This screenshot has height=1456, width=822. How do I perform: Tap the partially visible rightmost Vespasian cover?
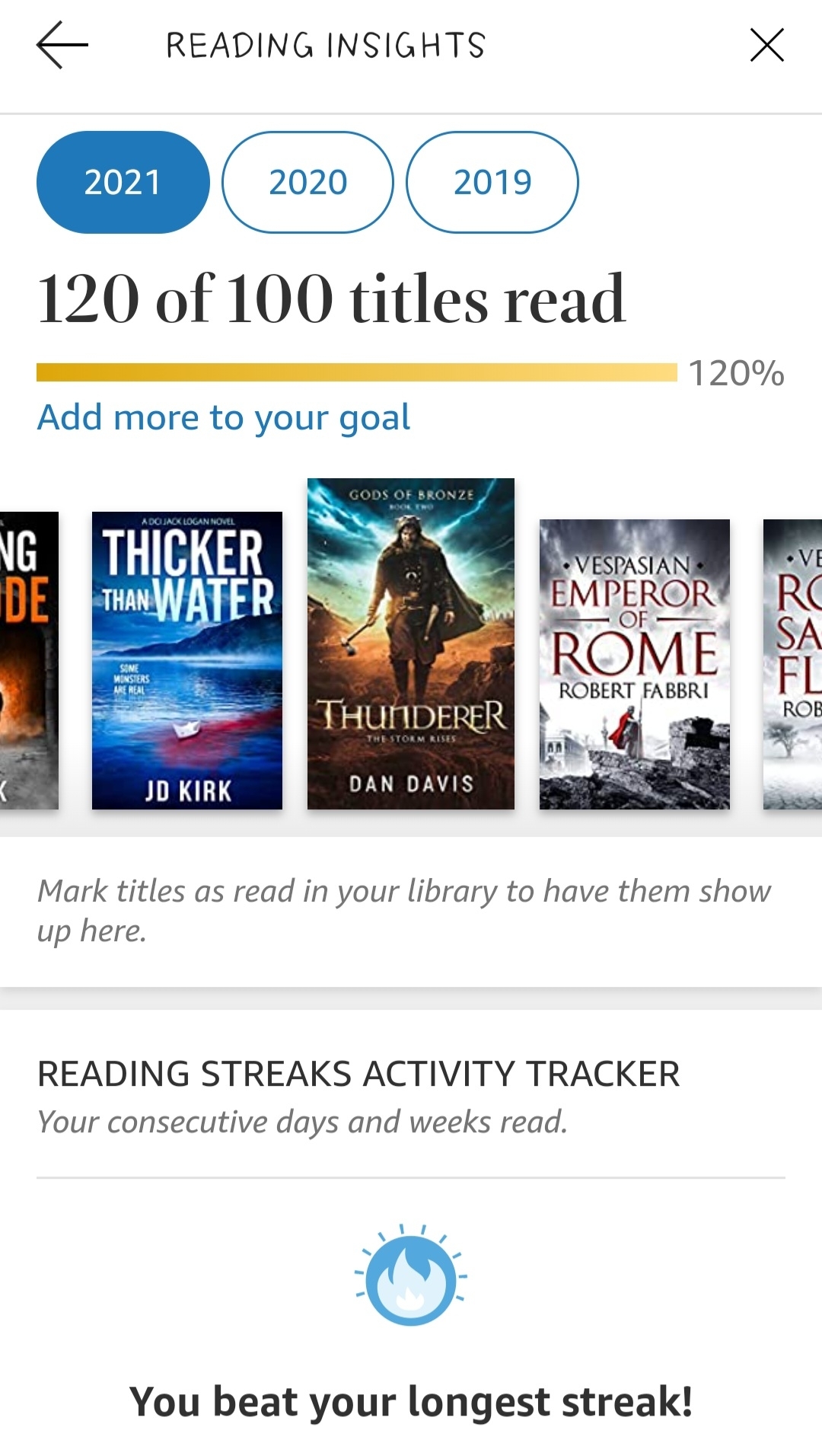point(793,663)
